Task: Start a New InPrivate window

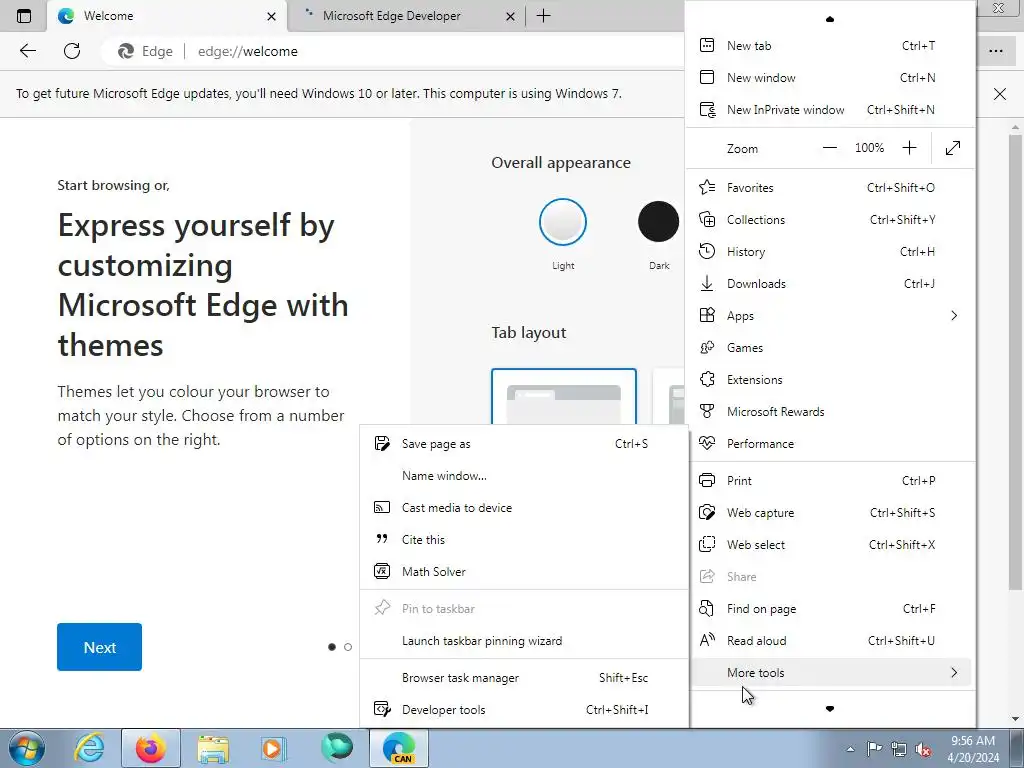Action: tap(830, 110)
